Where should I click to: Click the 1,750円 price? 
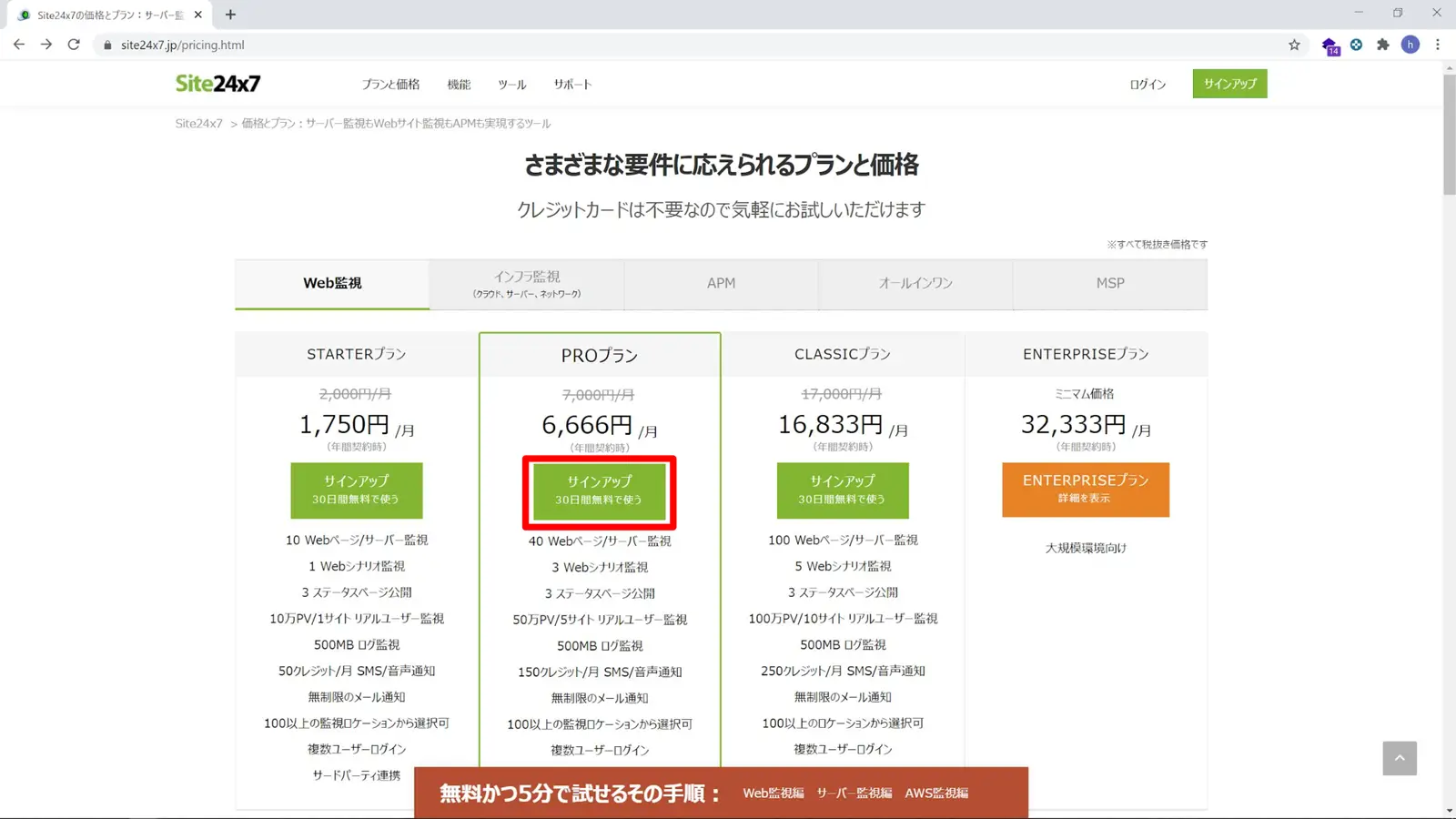[x=345, y=425]
